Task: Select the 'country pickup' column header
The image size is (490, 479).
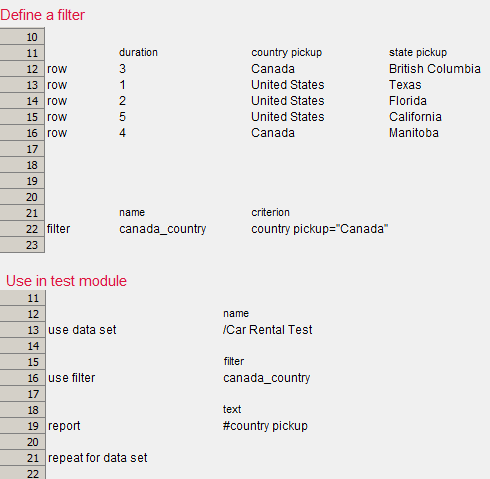Action: [x=287, y=53]
